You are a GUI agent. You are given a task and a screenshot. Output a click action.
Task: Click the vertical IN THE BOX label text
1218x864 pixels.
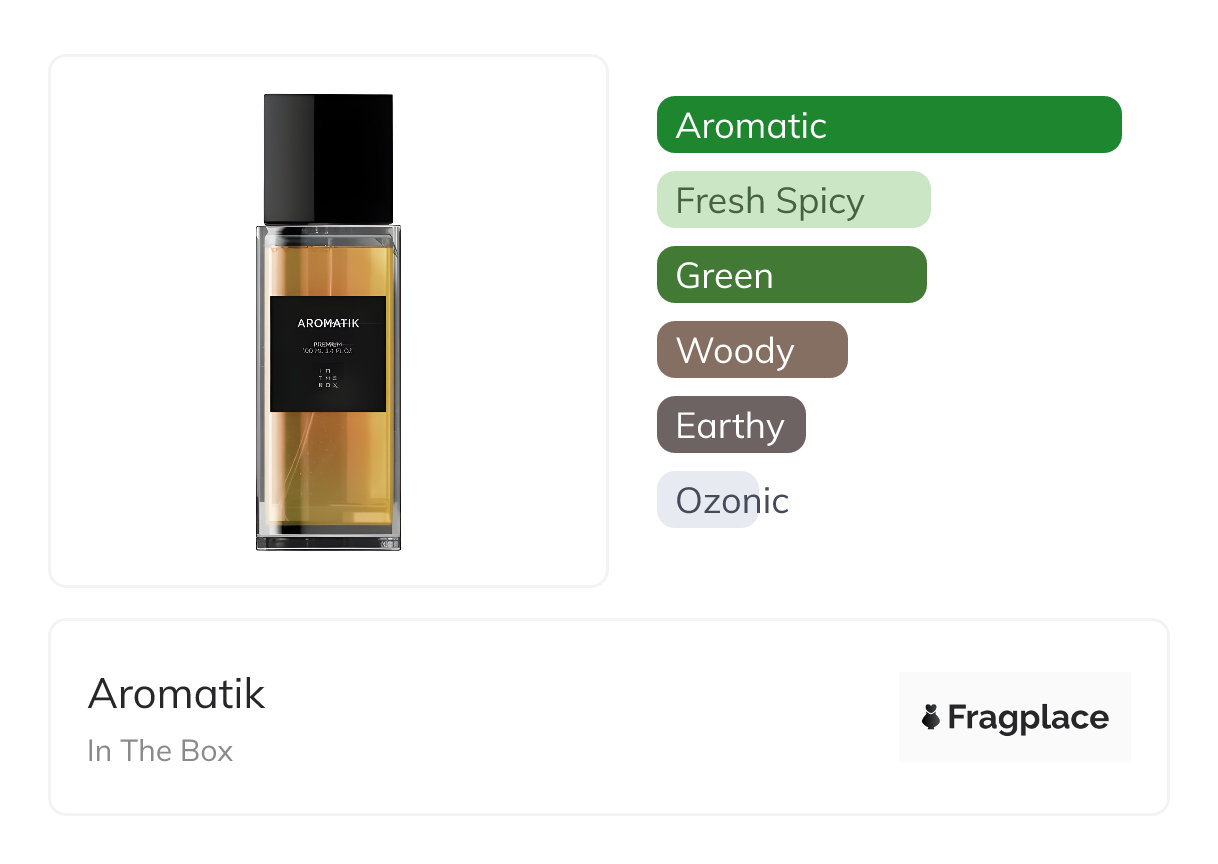328,378
